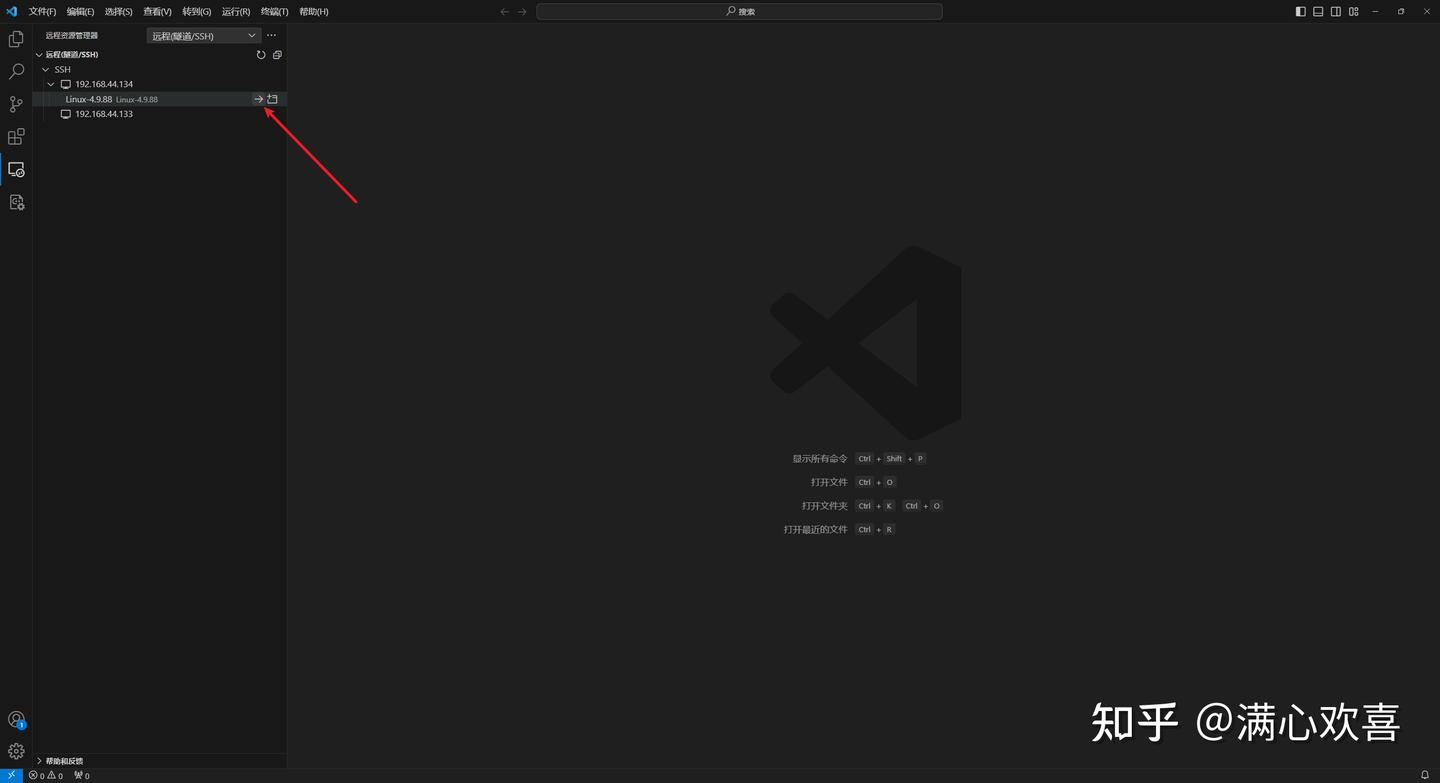This screenshot has width=1440, height=783.
Task: Open the 编辑(E) menu
Action: tap(80, 12)
